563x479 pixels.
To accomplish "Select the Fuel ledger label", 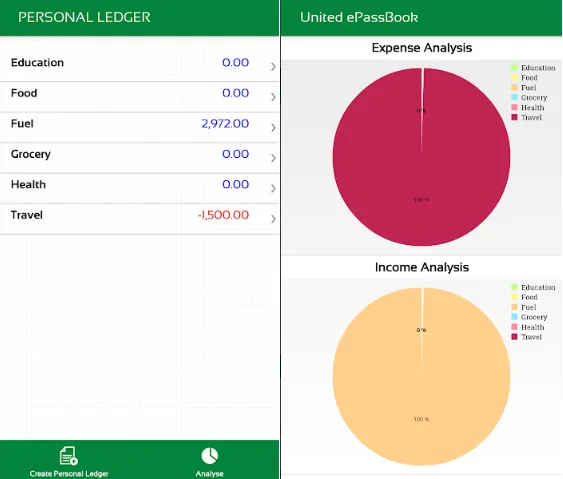I will [x=22, y=124].
